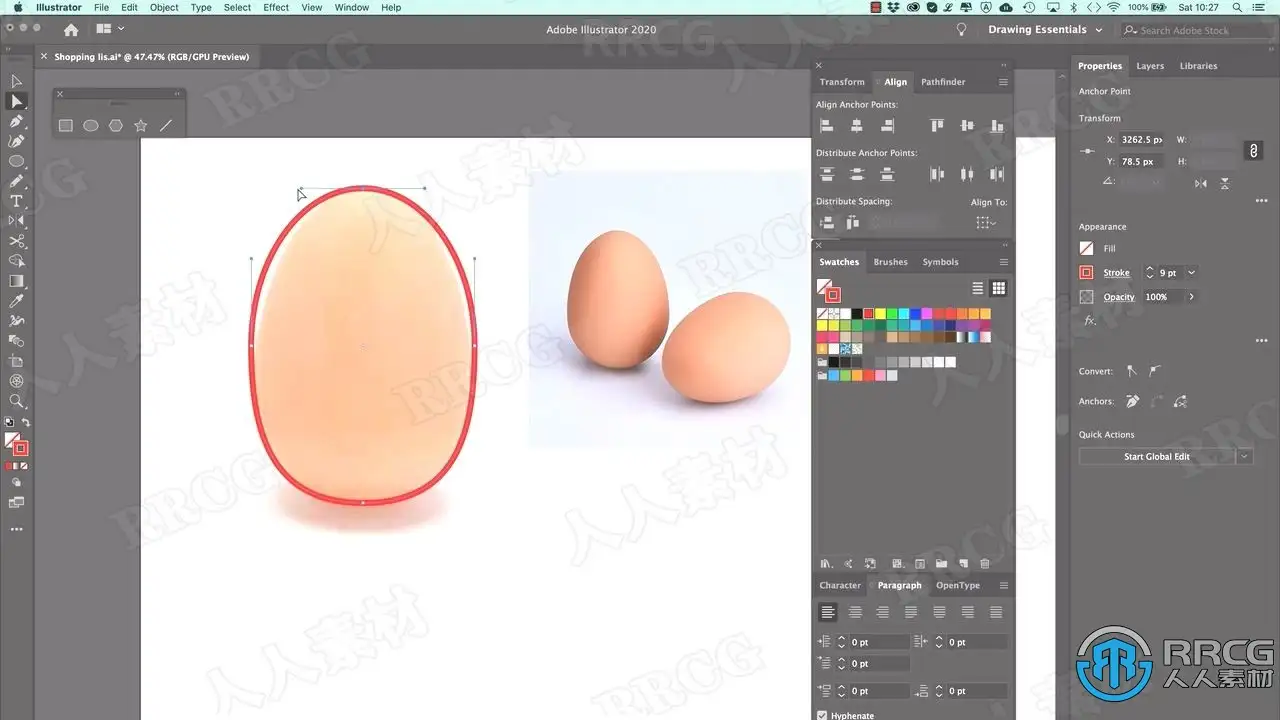Open the Opacity settings link

coord(1119,297)
